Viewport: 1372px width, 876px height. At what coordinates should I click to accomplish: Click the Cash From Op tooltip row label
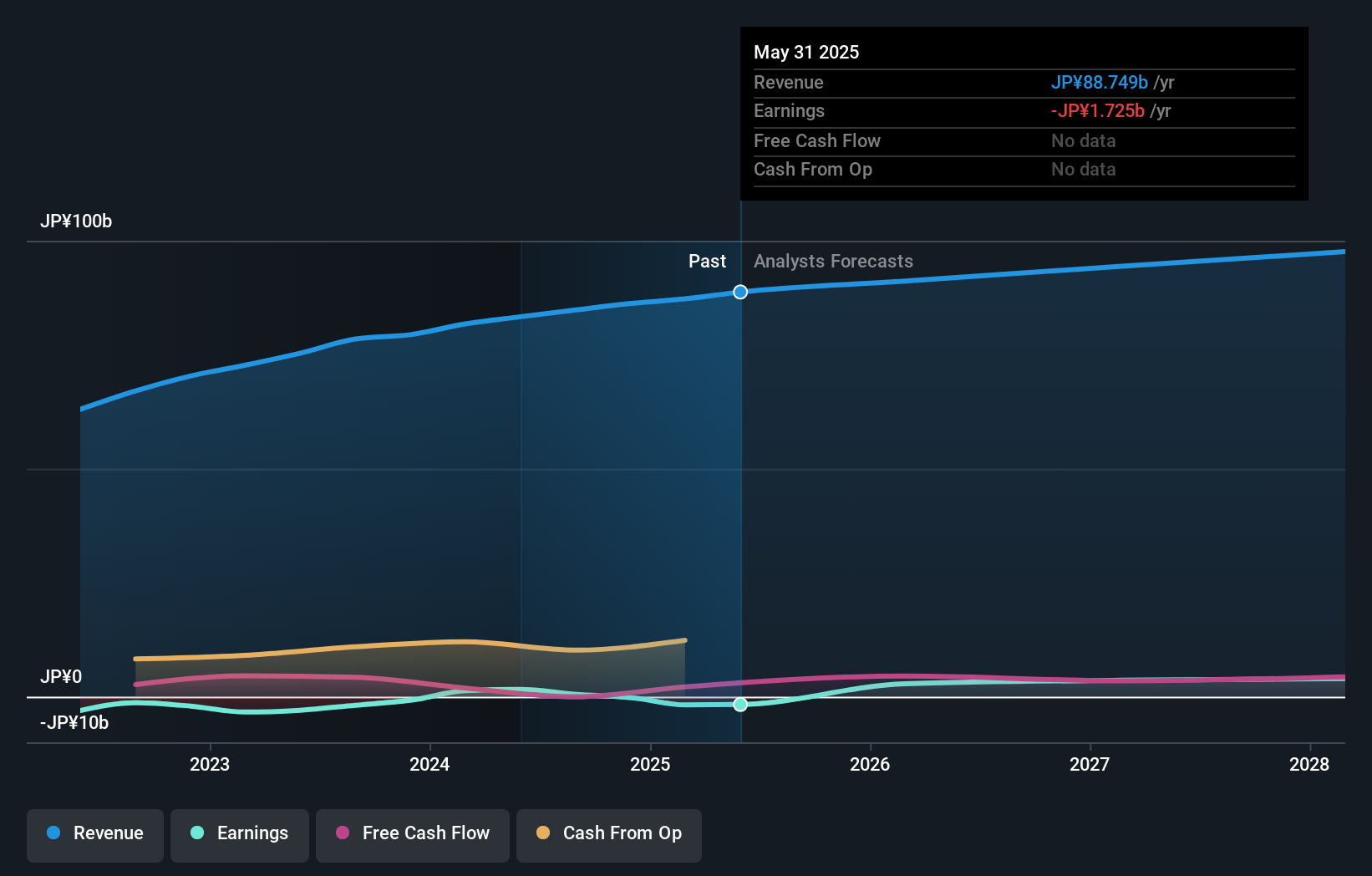813,170
